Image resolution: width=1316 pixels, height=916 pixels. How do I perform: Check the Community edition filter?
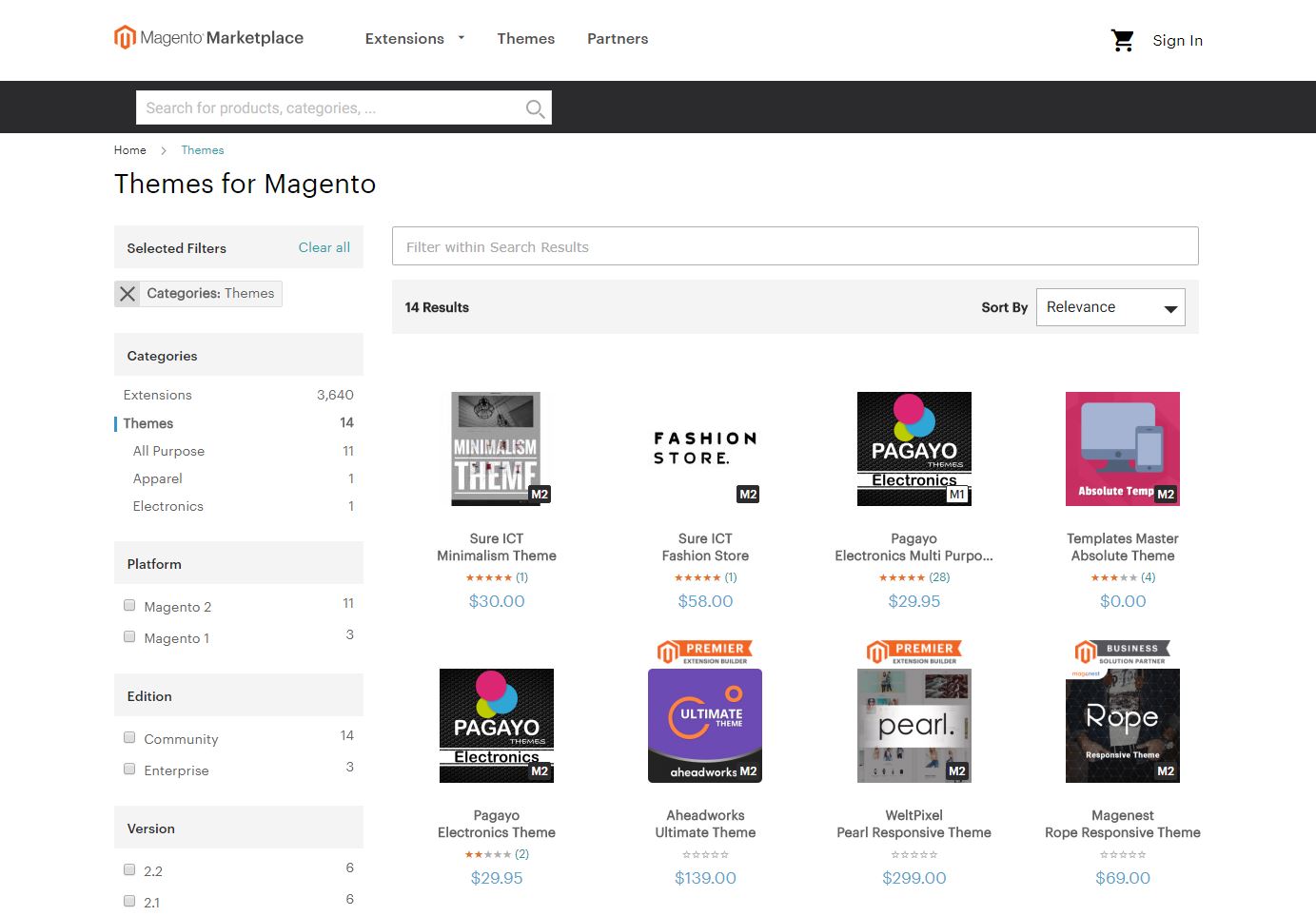[x=129, y=737]
